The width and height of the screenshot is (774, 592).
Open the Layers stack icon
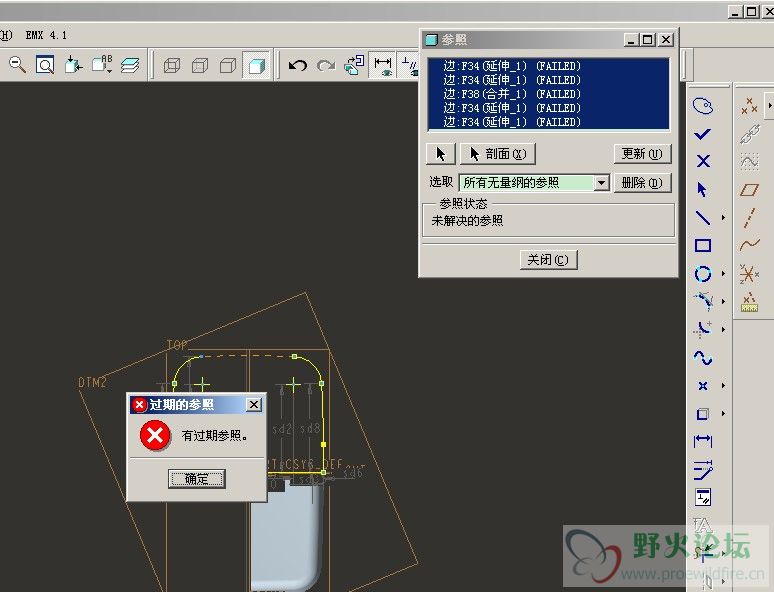coord(130,65)
